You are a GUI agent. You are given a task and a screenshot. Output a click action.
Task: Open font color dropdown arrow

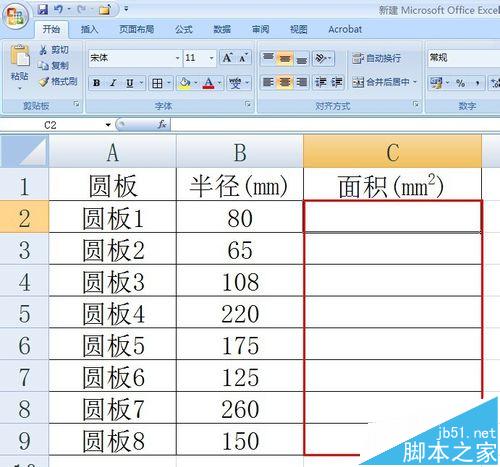[x=220, y=83]
